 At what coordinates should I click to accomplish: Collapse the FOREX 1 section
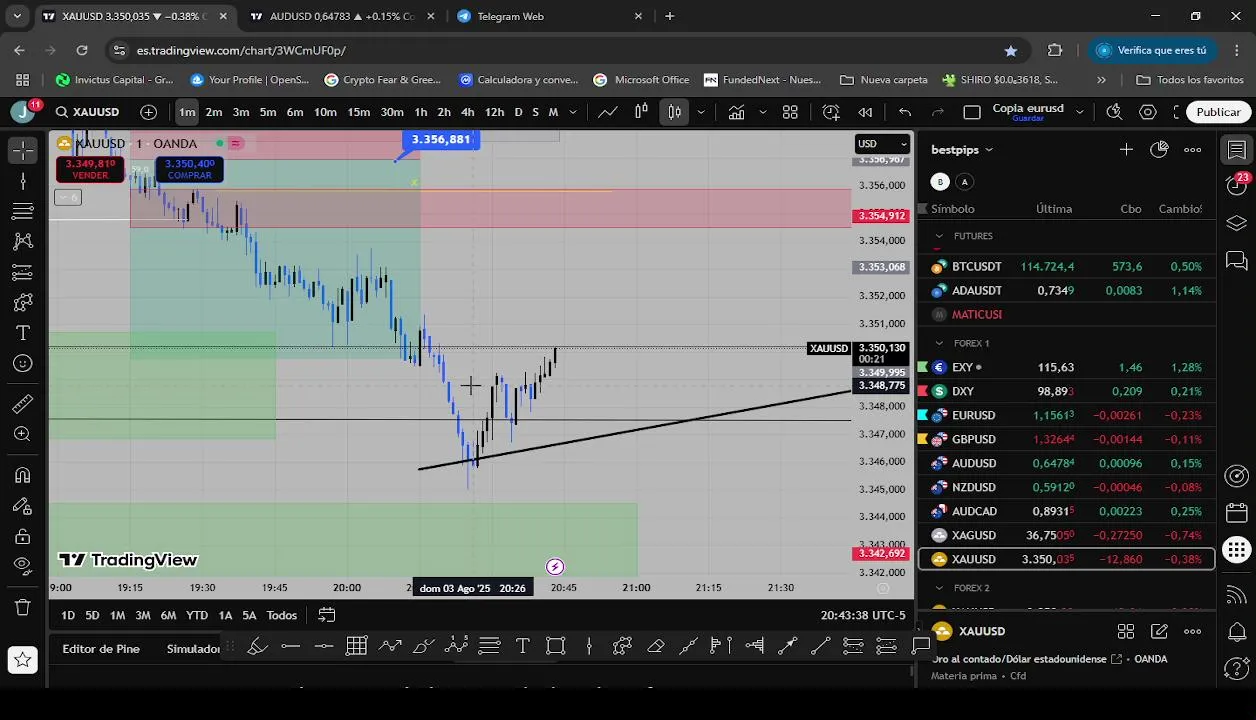pos(938,343)
